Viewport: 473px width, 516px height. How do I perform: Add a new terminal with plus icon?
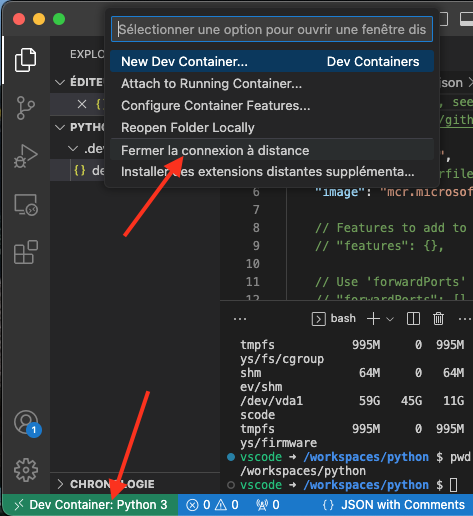coord(373,319)
